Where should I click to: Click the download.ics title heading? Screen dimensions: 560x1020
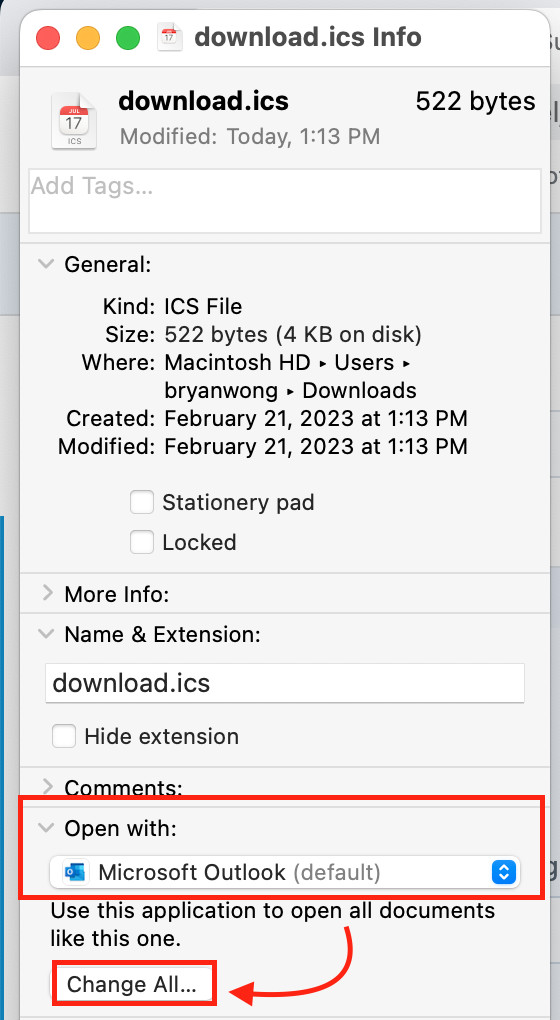click(x=204, y=101)
